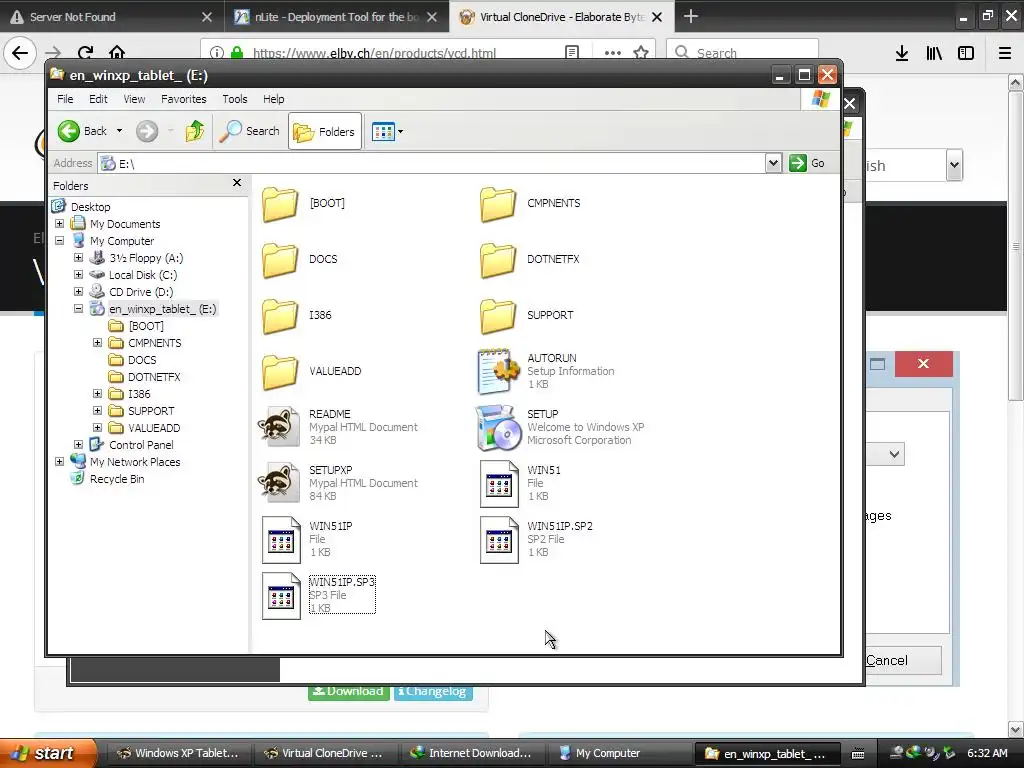Select the WIN51 file icon
The height and width of the screenshot is (768, 1024).
pos(499,484)
